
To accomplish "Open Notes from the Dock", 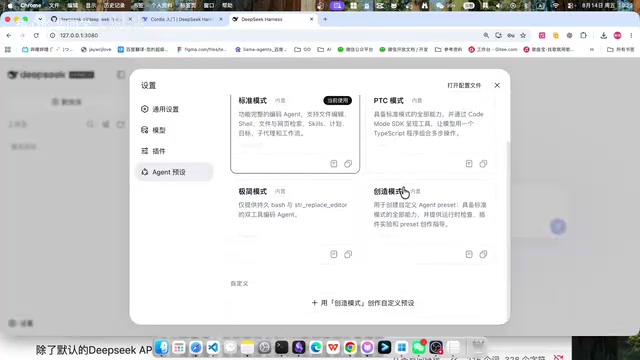I will pos(247,348).
